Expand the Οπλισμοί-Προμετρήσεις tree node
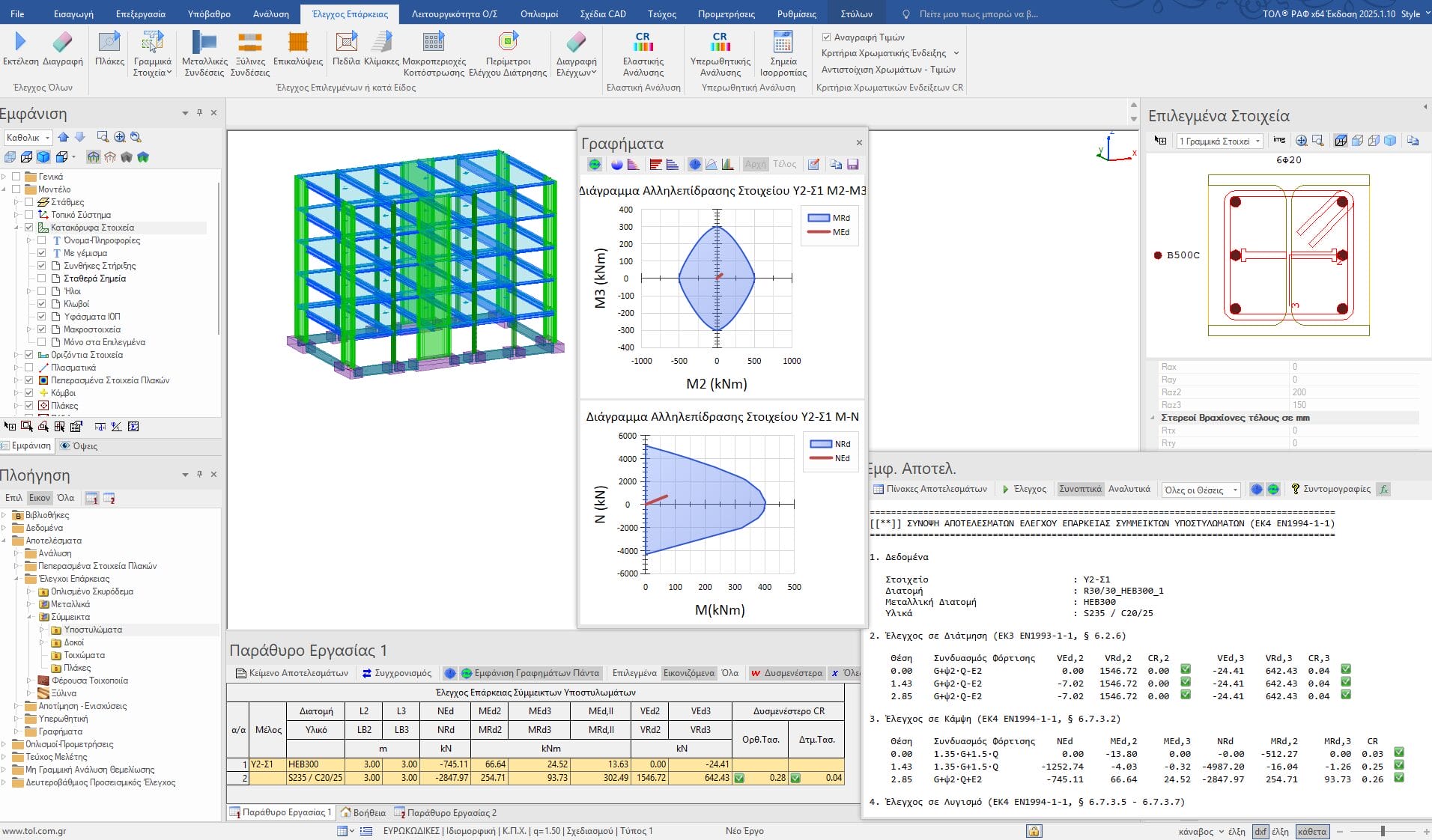This screenshot has width=1432, height=840. pos(5,744)
